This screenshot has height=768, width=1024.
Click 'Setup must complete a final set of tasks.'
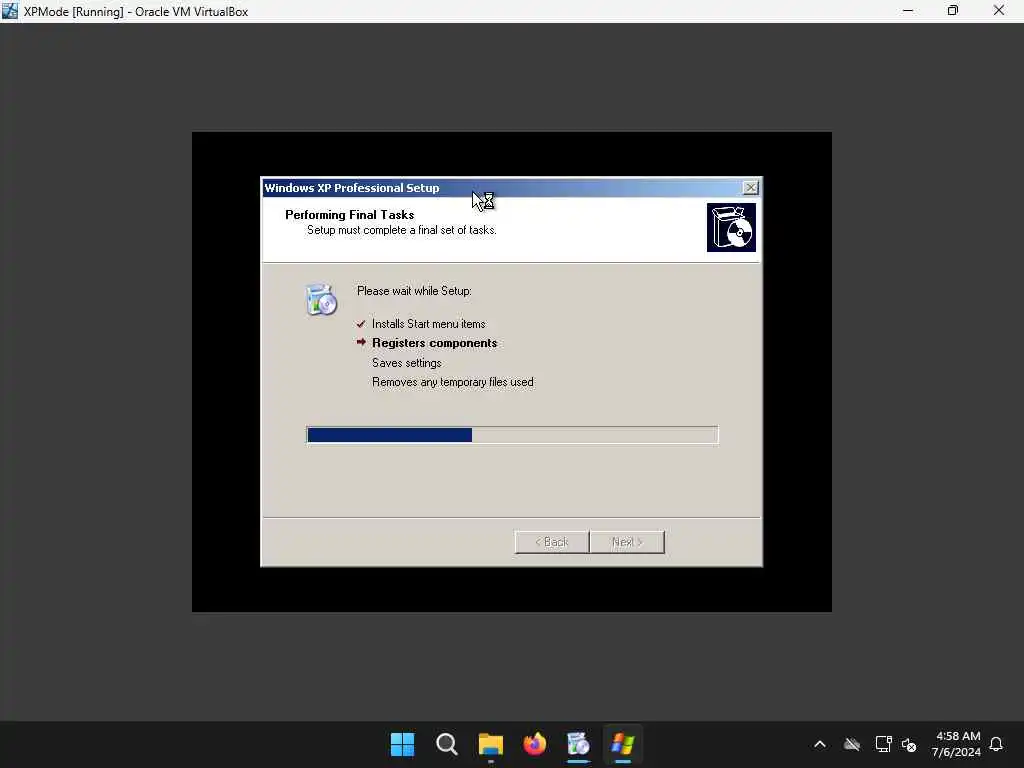click(x=402, y=230)
